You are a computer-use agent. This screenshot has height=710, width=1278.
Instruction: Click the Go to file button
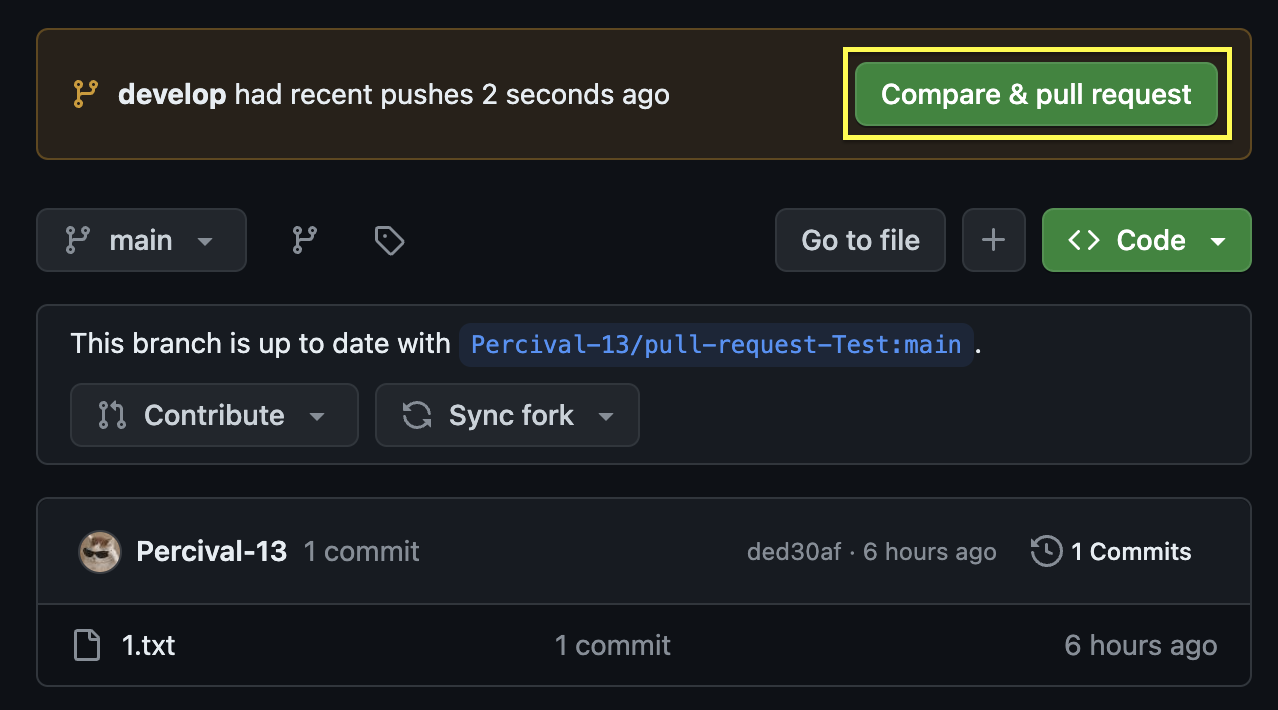pos(860,240)
